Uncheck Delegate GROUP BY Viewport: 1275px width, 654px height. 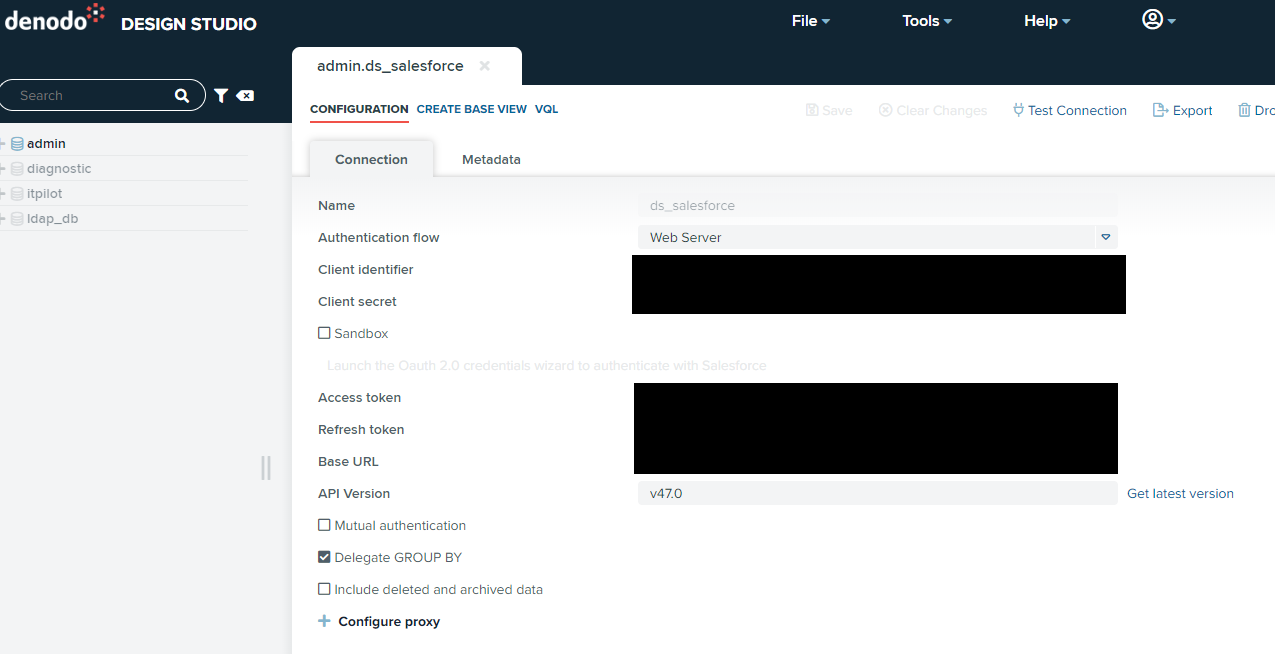[324, 557]
